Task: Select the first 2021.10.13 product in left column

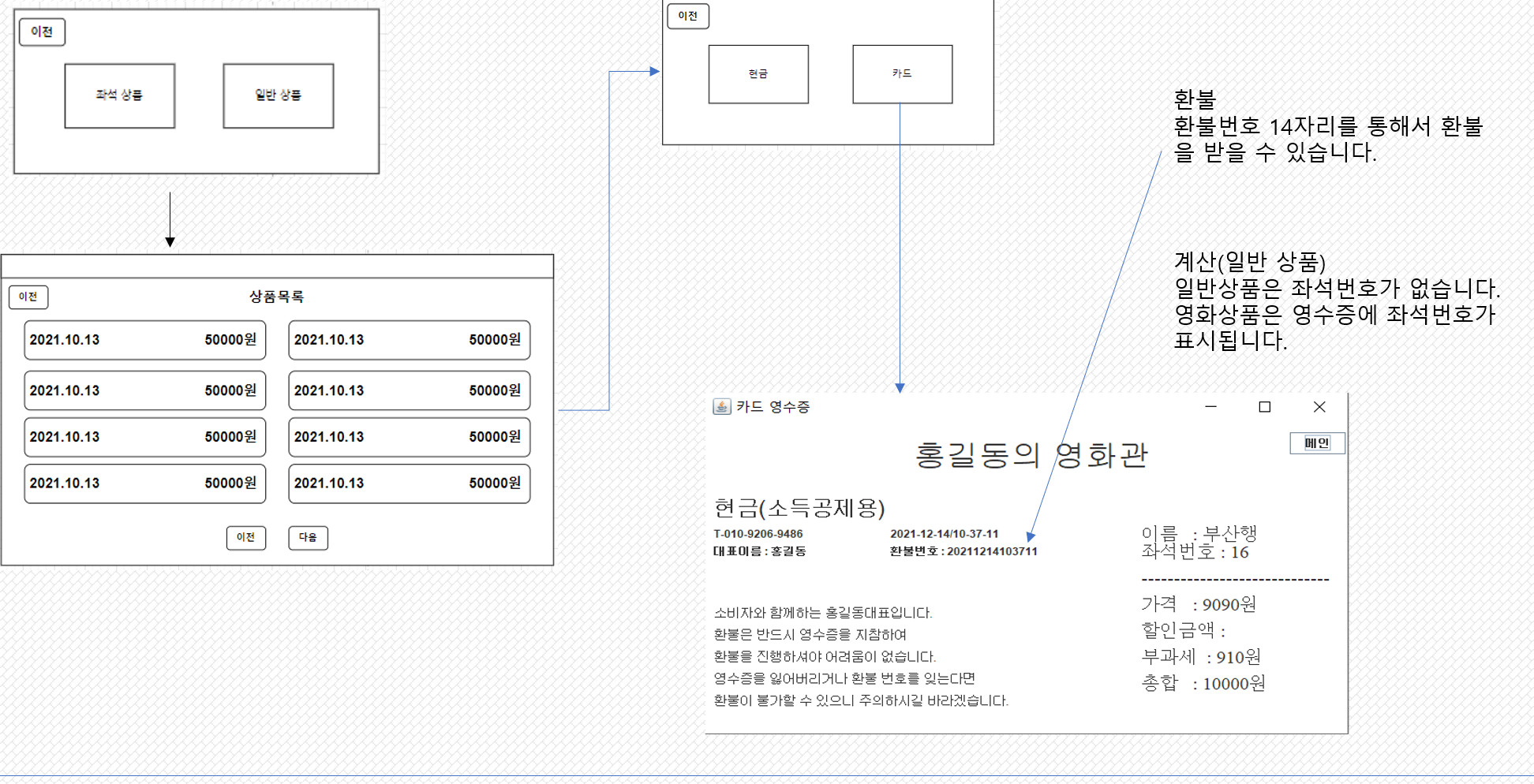Action: 144,340
